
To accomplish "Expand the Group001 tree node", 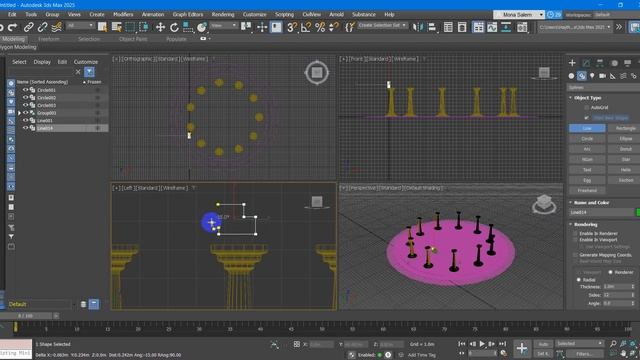I will (x=19, y=113).
